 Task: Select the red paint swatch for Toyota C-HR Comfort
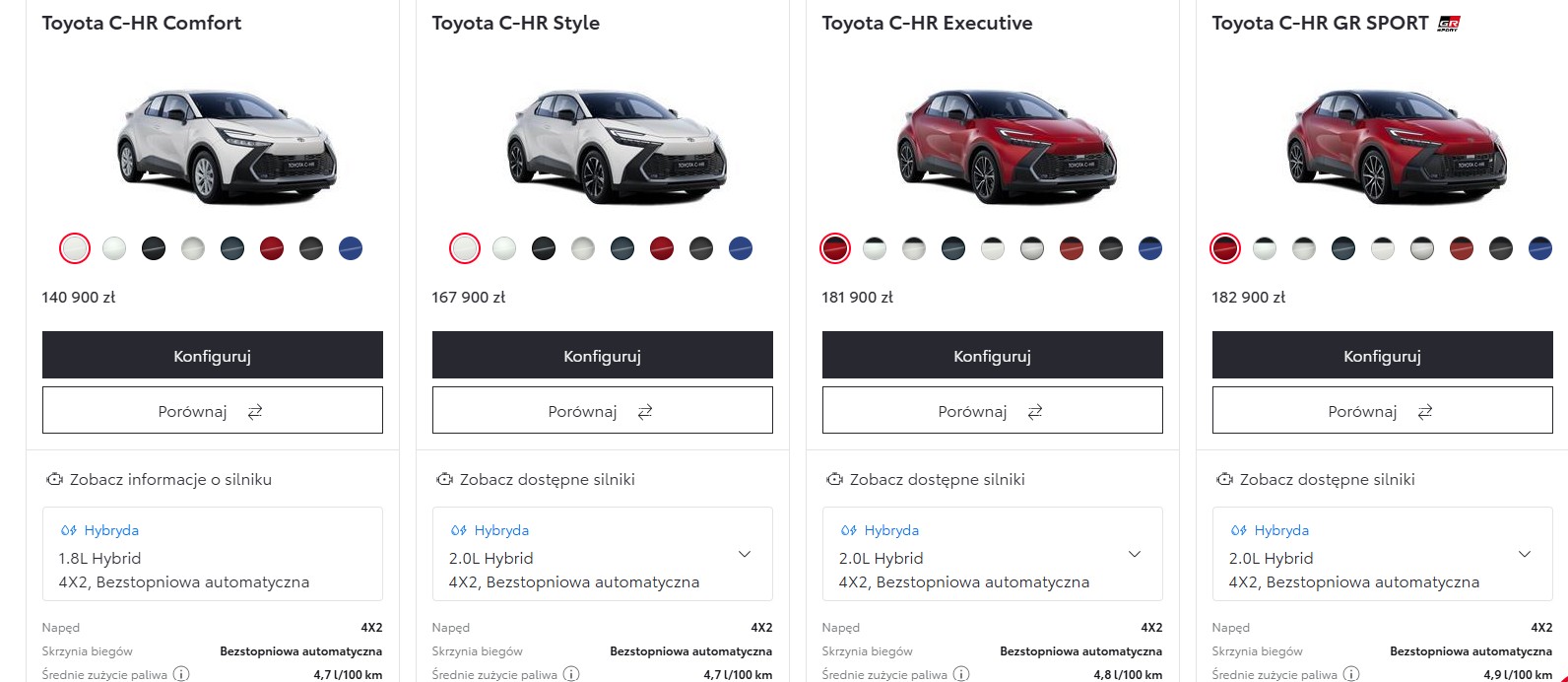click(272, 248)
